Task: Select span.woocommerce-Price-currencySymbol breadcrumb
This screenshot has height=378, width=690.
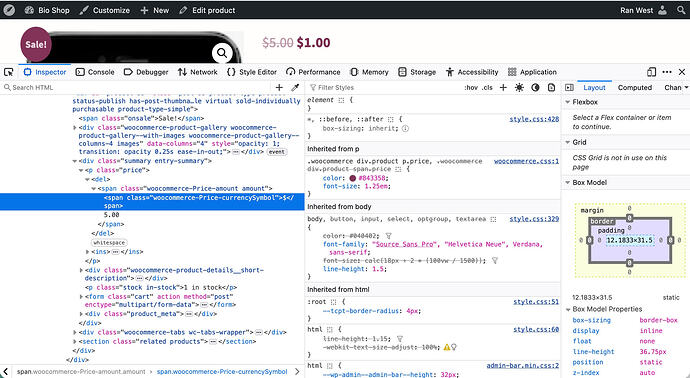Action: tap(222, 371)
